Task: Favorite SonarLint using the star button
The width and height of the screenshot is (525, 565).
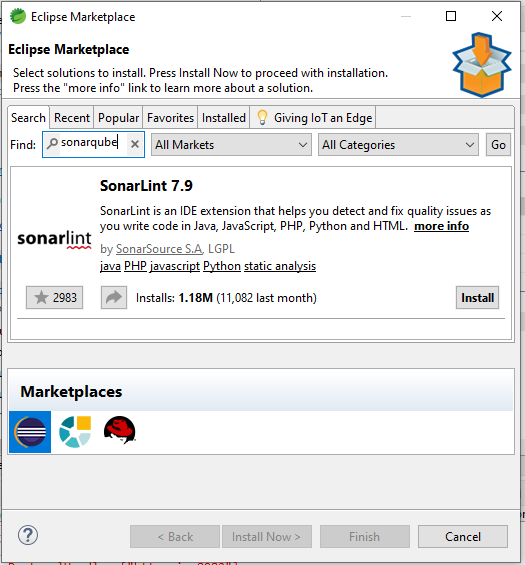Action: [54, 298]
